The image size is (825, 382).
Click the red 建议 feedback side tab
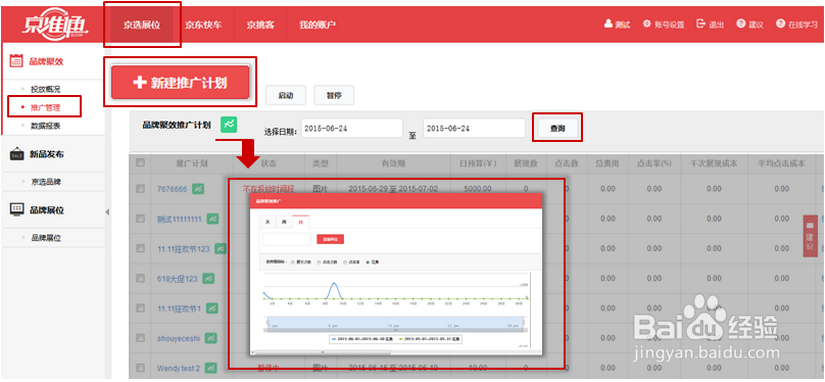(x=810, y=236)
